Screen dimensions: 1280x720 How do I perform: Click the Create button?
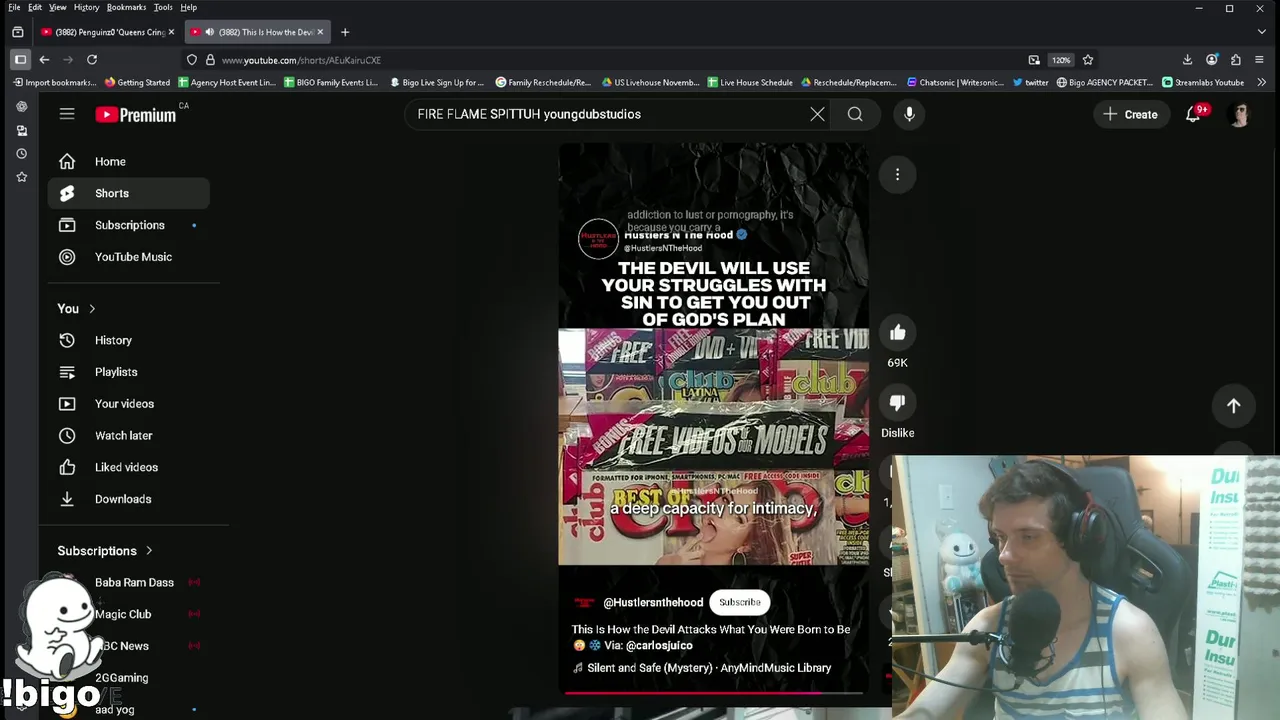1130,114
